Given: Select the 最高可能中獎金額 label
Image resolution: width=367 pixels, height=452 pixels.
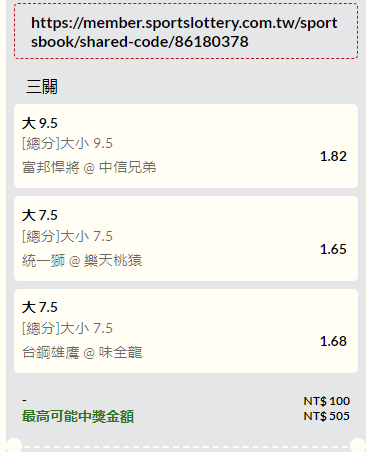Looking at the screenshot, I should [78, 416].
